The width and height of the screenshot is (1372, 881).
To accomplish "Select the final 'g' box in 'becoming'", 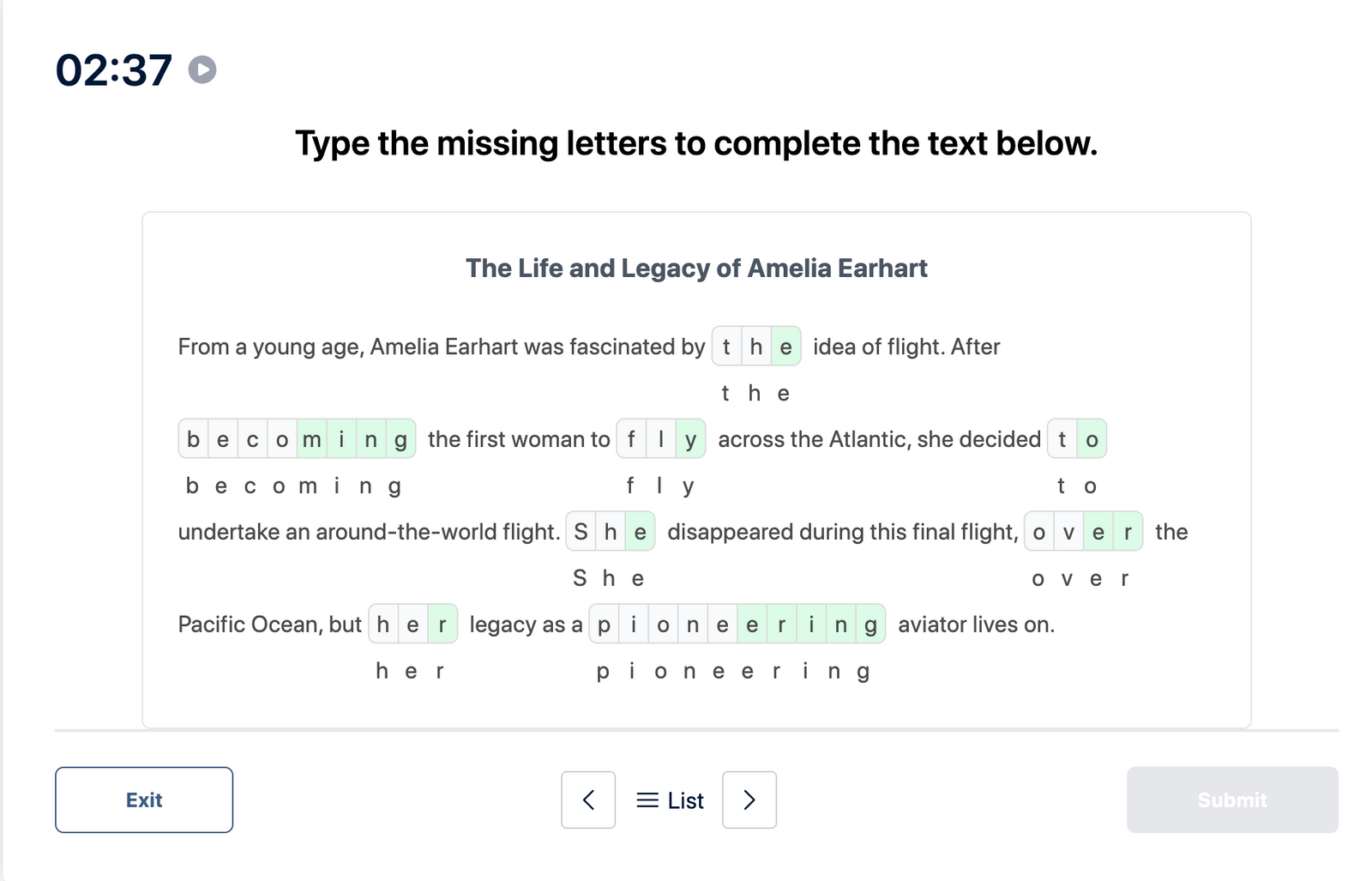I will [400, 439].
